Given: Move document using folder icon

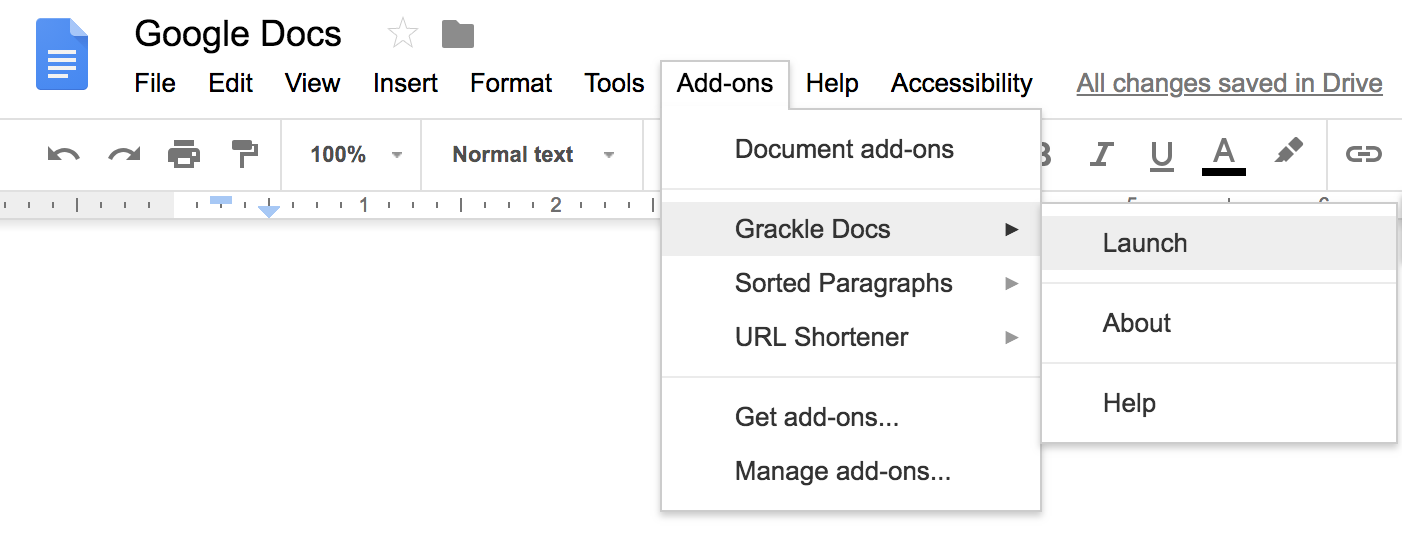Looking at the screenshot, I should (x=458, y=35).
